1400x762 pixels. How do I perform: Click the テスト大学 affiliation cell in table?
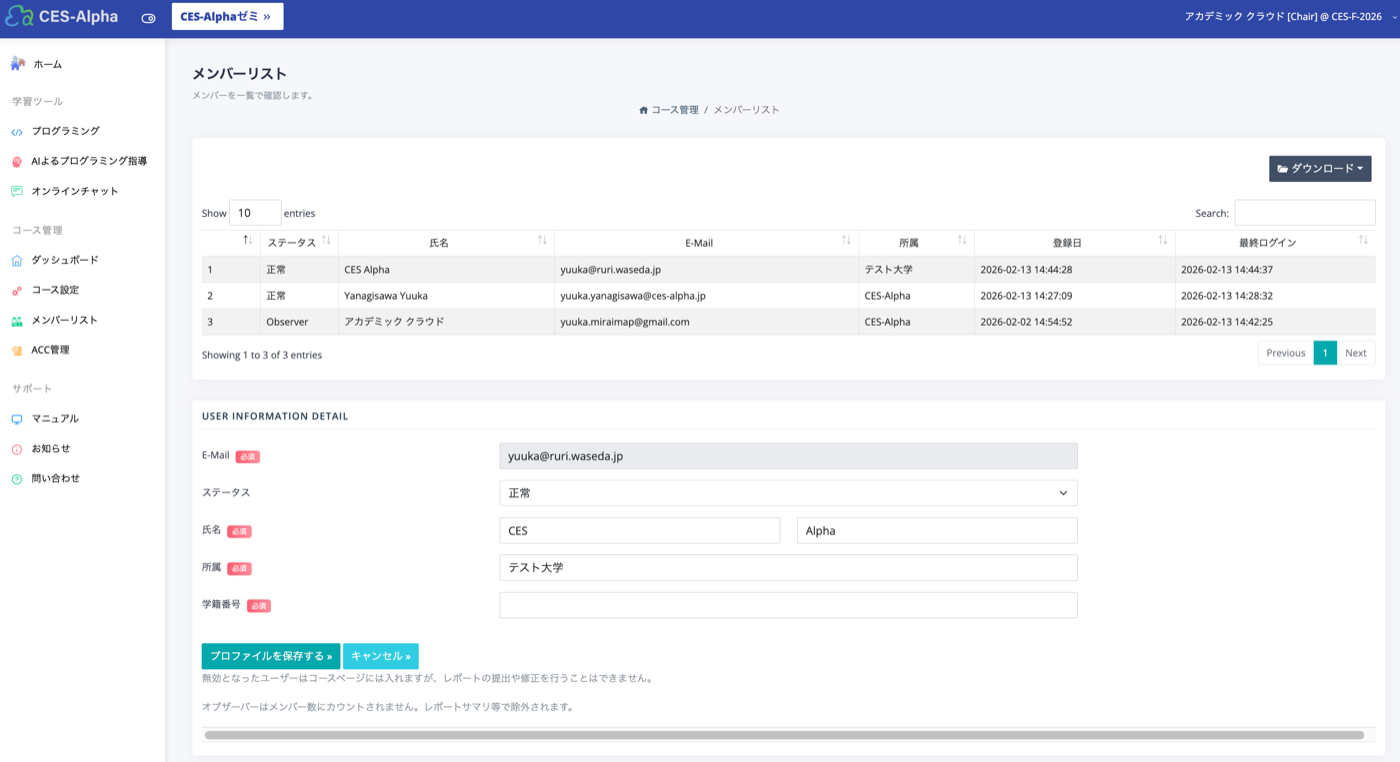(x=916, y=270)
